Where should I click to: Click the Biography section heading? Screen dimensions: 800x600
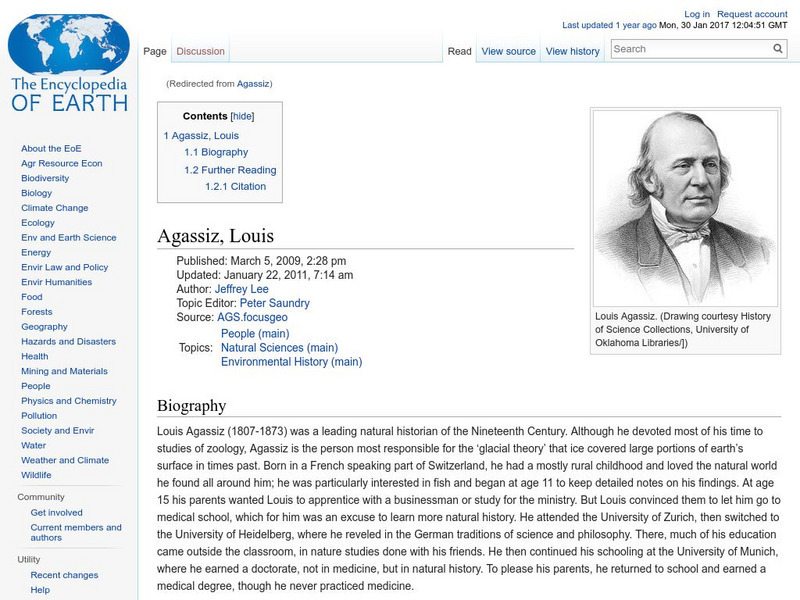[x=191, y=406]
